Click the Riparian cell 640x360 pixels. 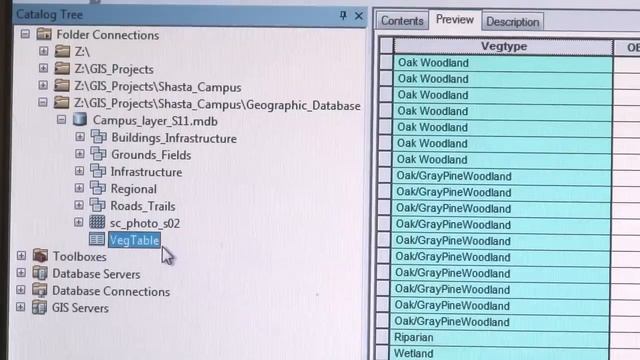tap(500, 338)
